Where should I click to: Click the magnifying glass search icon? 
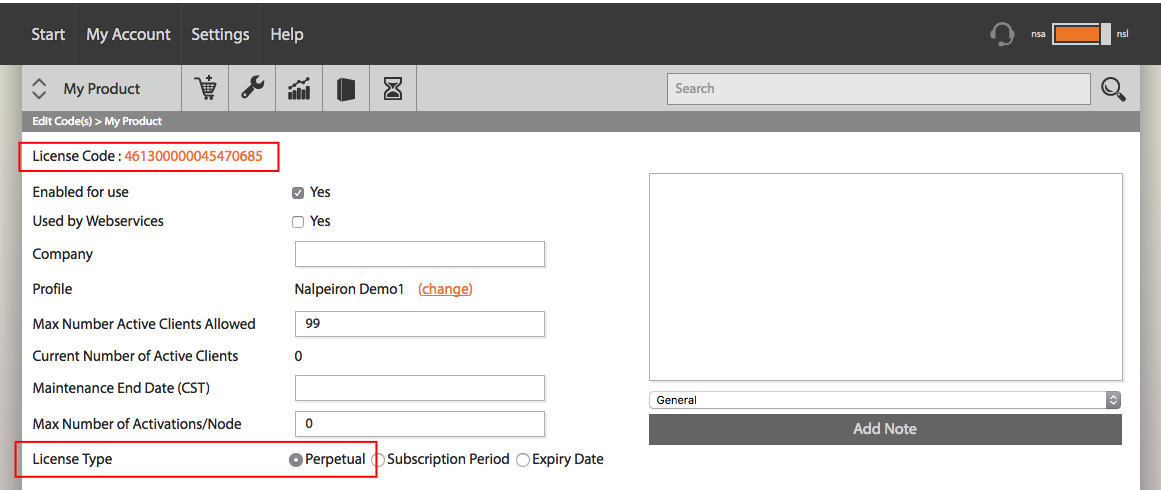click(1113, 89)
